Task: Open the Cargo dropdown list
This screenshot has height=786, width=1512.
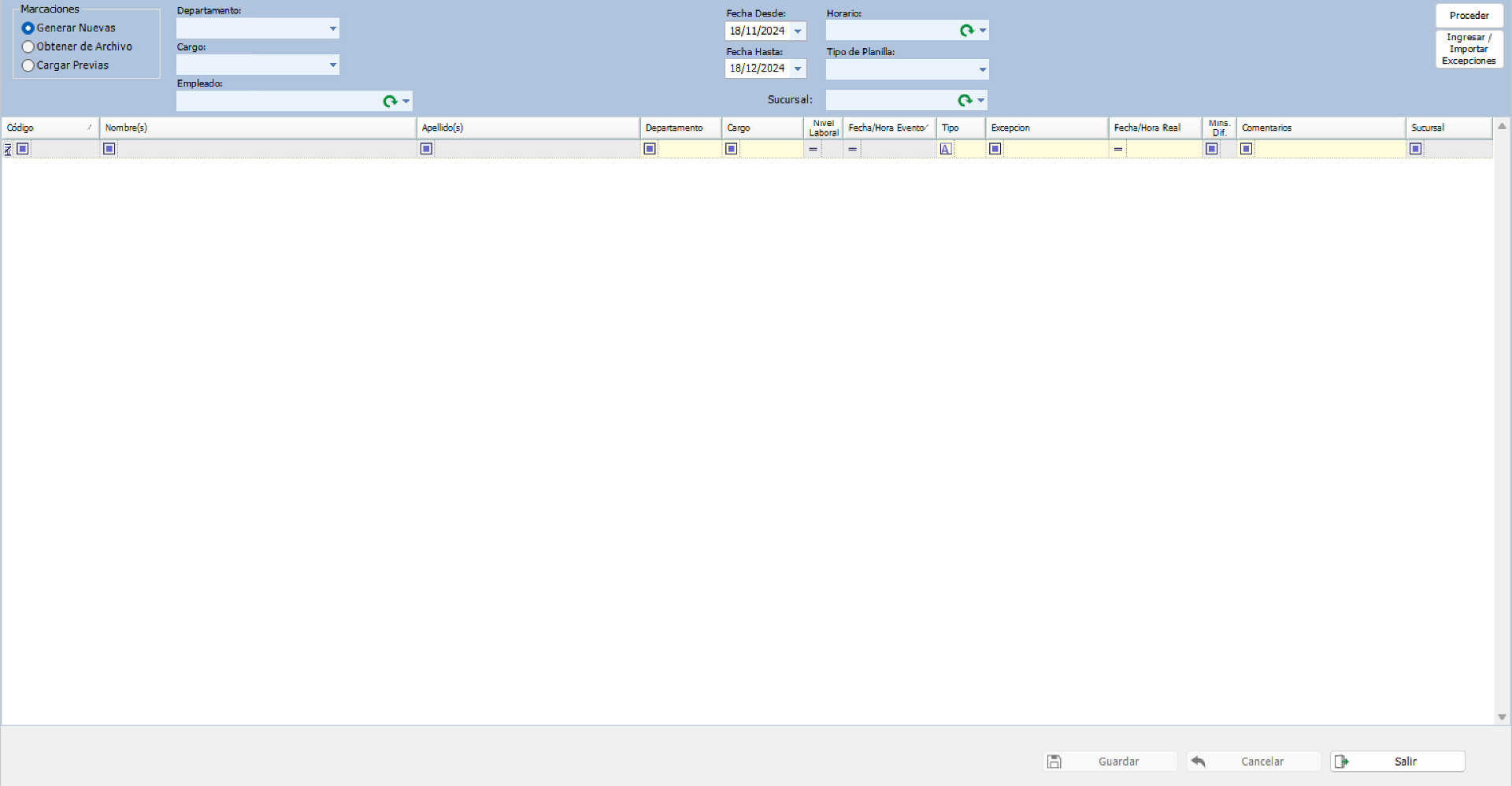Action: click(332, 65)
